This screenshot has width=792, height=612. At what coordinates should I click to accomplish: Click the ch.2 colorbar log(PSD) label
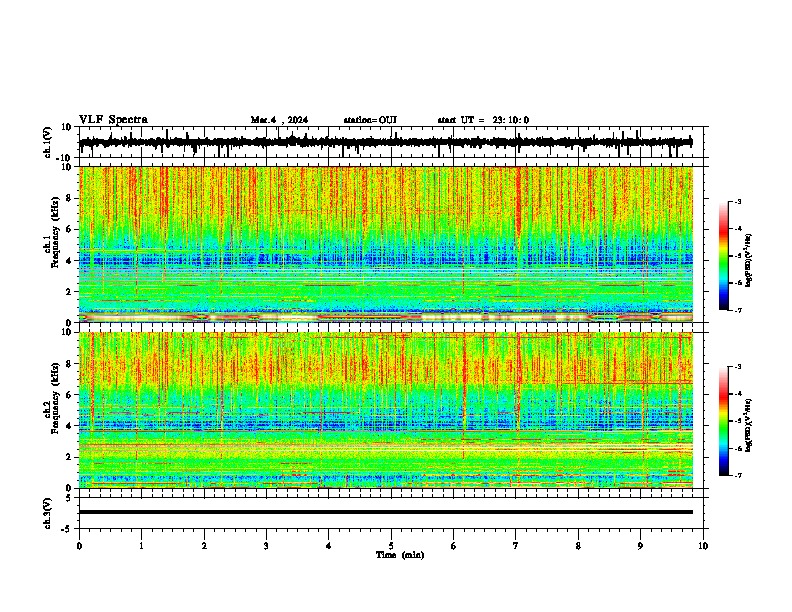[749, 425]
